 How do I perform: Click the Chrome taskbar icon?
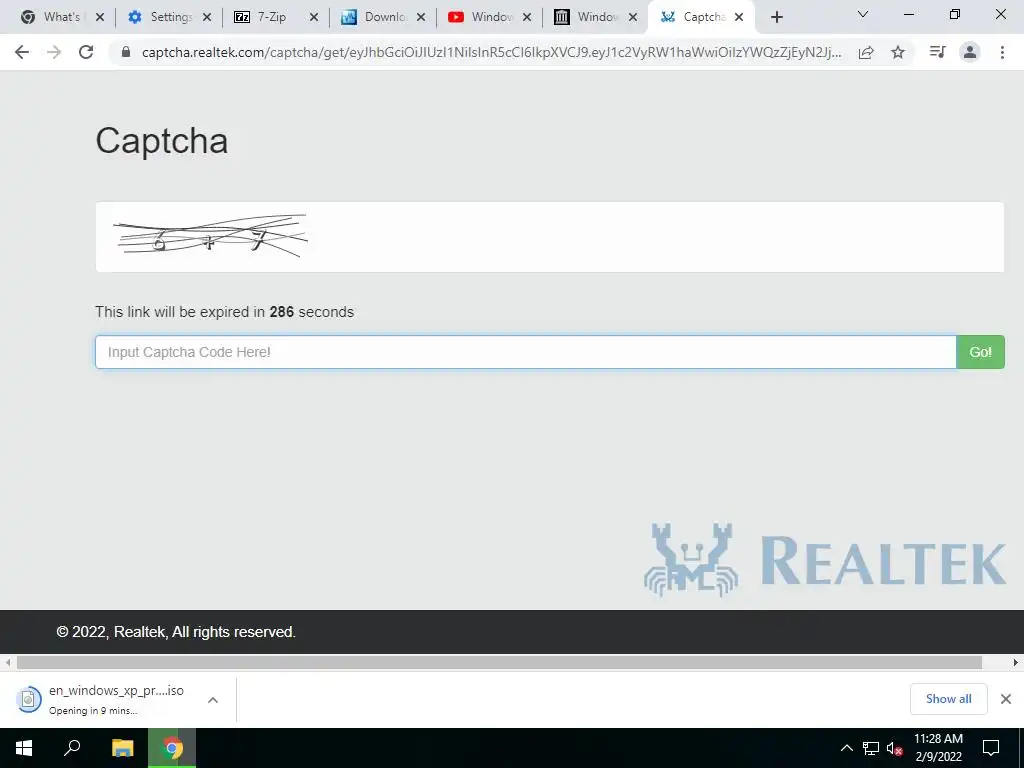pyautogui.click(x=172, y=748)
